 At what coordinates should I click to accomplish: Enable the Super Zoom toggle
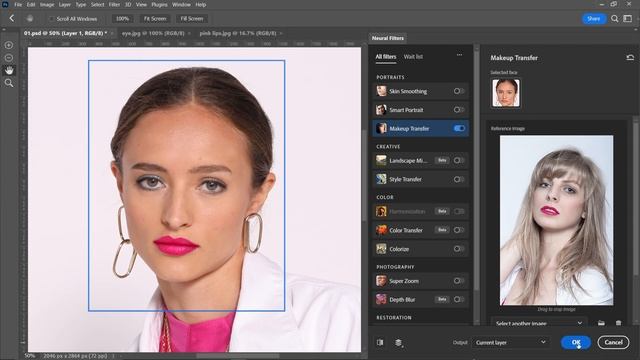pos(459,281)
